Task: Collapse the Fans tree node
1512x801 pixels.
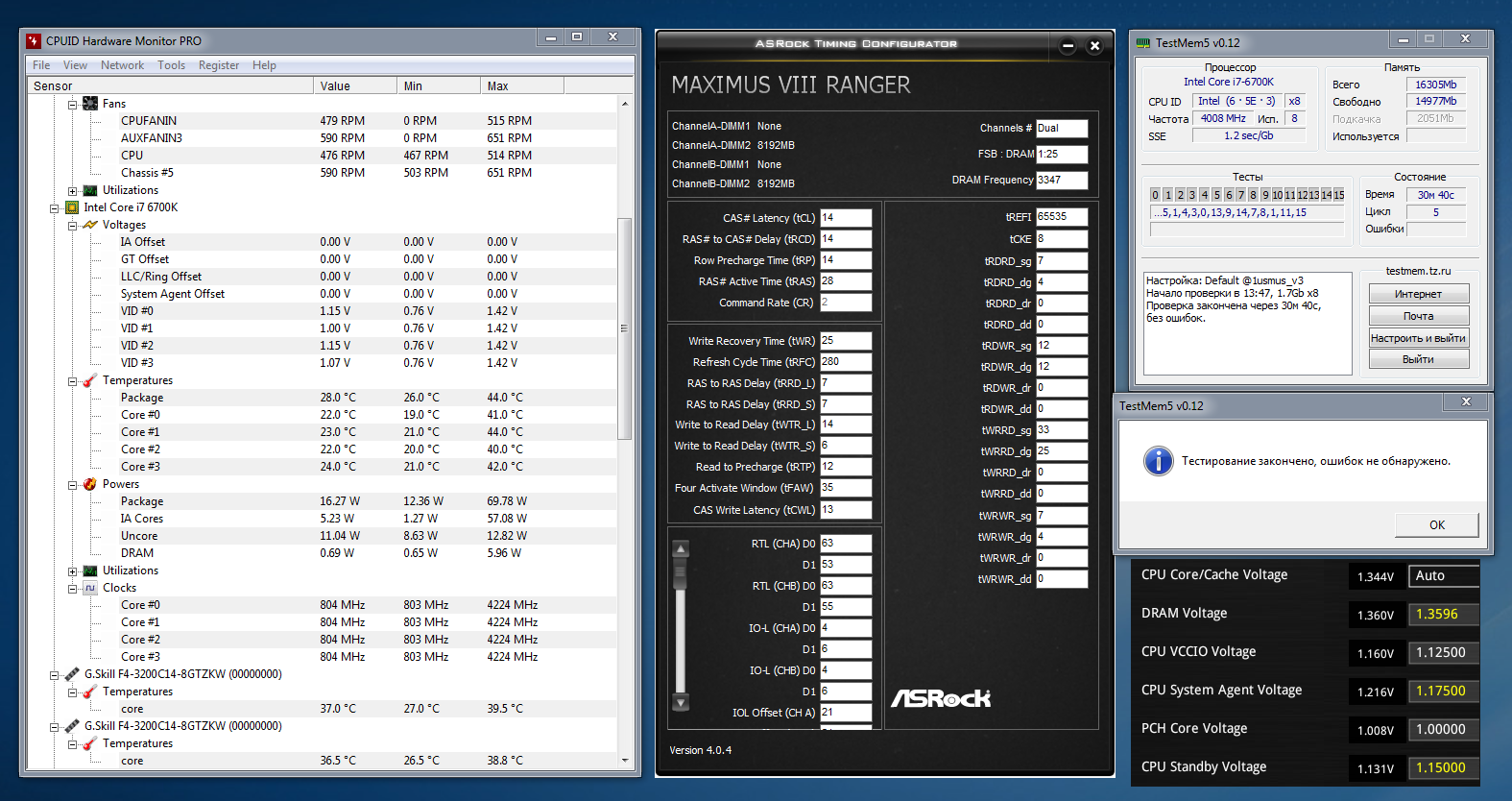Action: [x=72, y=104]
